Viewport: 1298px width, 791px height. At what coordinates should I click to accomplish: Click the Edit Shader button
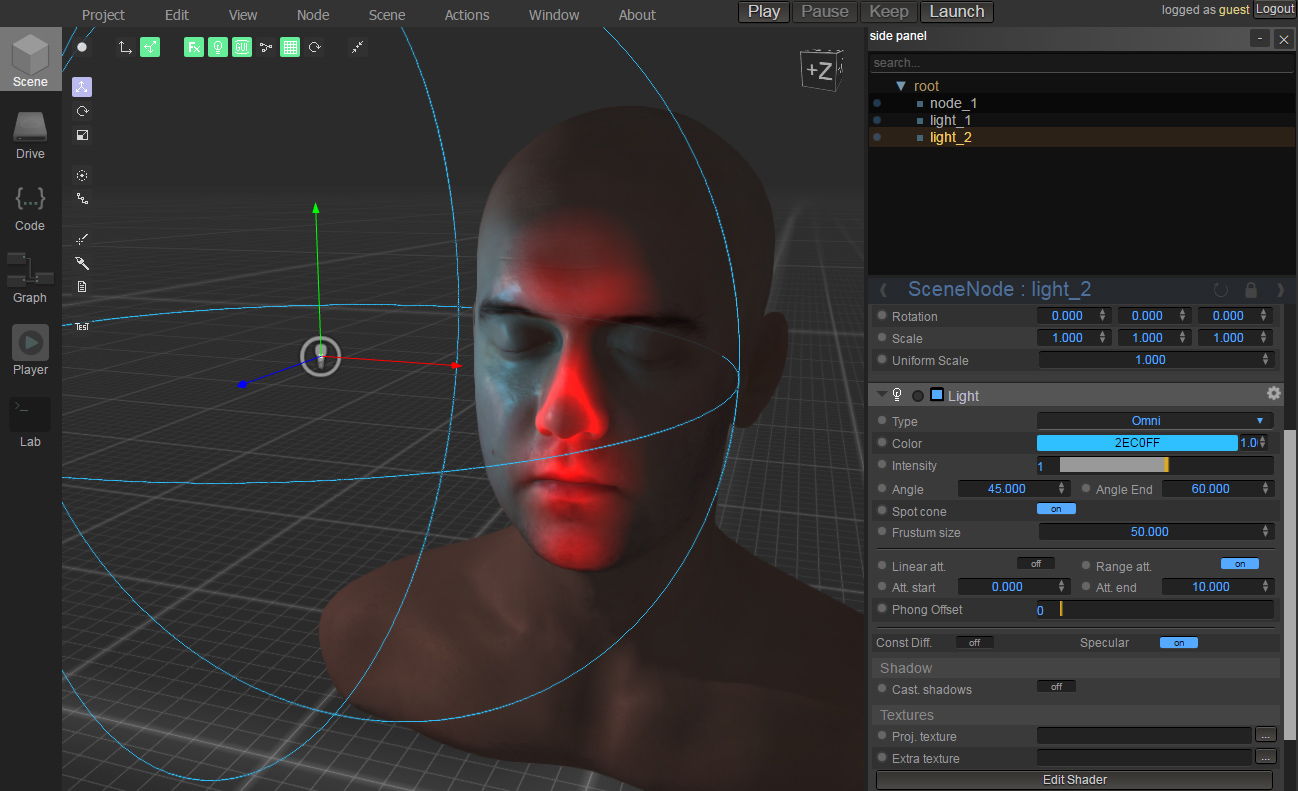pos(1074,780)
